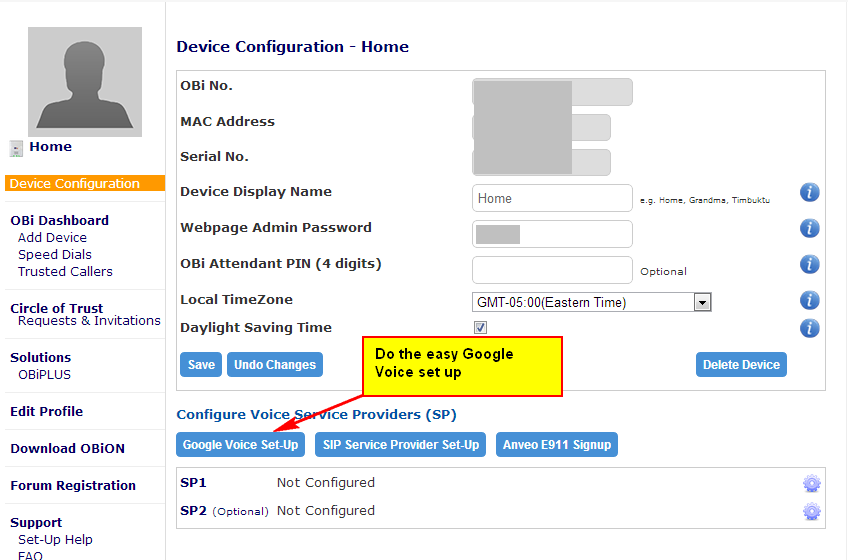The image size is (848, 560).
Task: Open Trusted Callers page
Action: [x=65, y=272]
